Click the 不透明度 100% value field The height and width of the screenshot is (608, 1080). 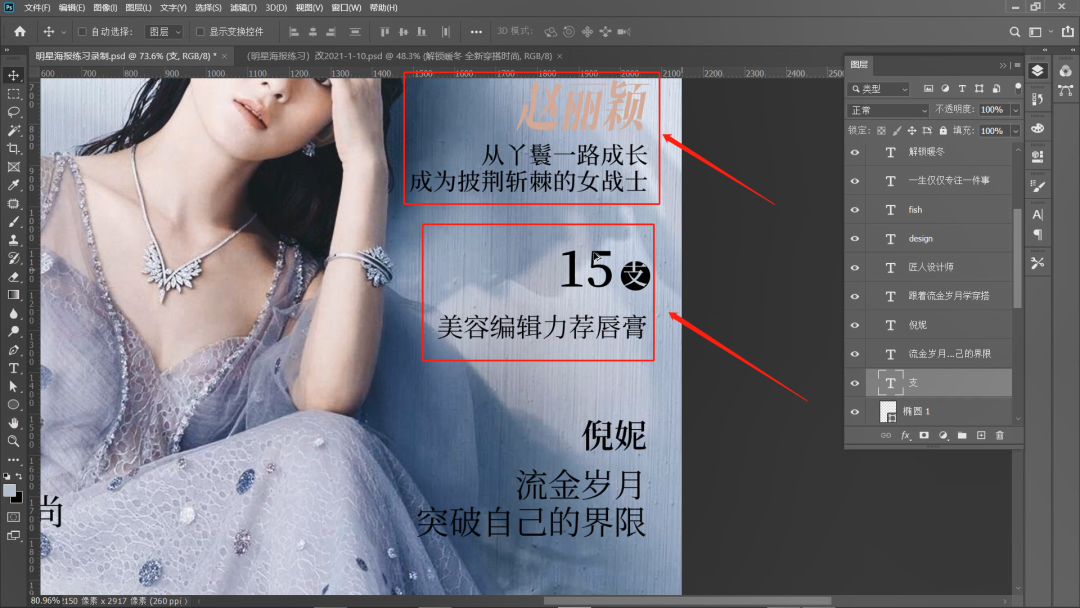pyautogui.click(x=992, y=110)
